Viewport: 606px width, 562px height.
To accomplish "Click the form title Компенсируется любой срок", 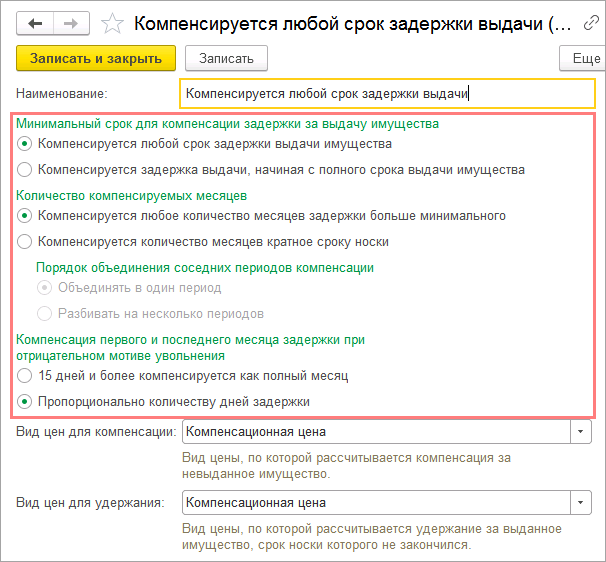I will [x=352, y=24].
